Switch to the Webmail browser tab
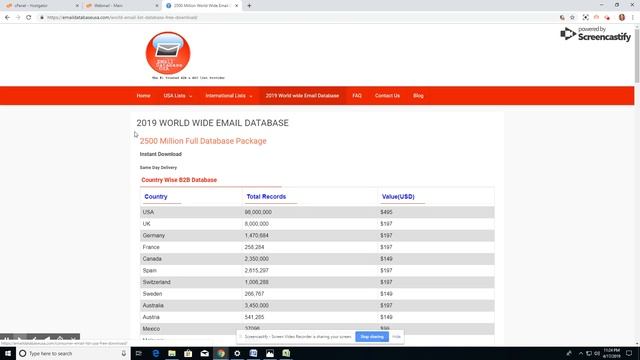This screenshot has width=640, height=360. [x=121, y=6]
